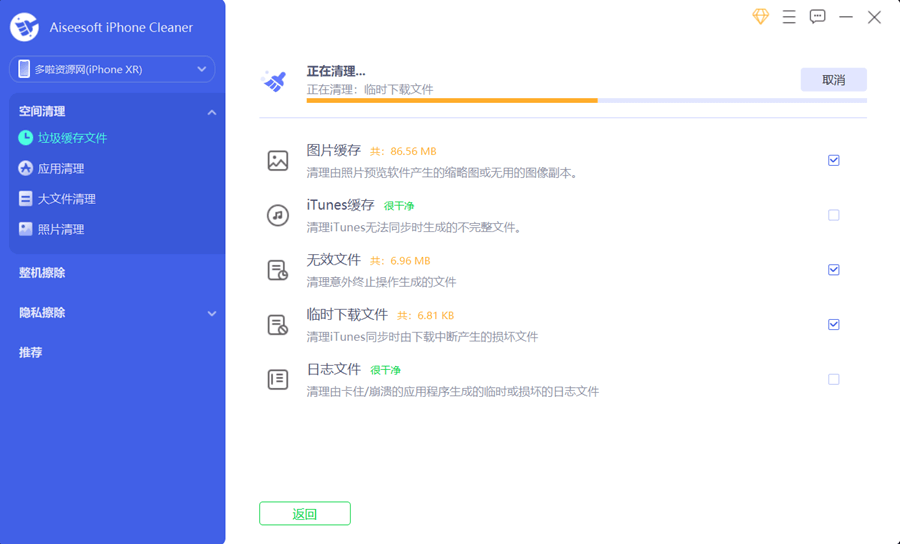Select 应用清理 in sidebar

click(x=61, y=168)
